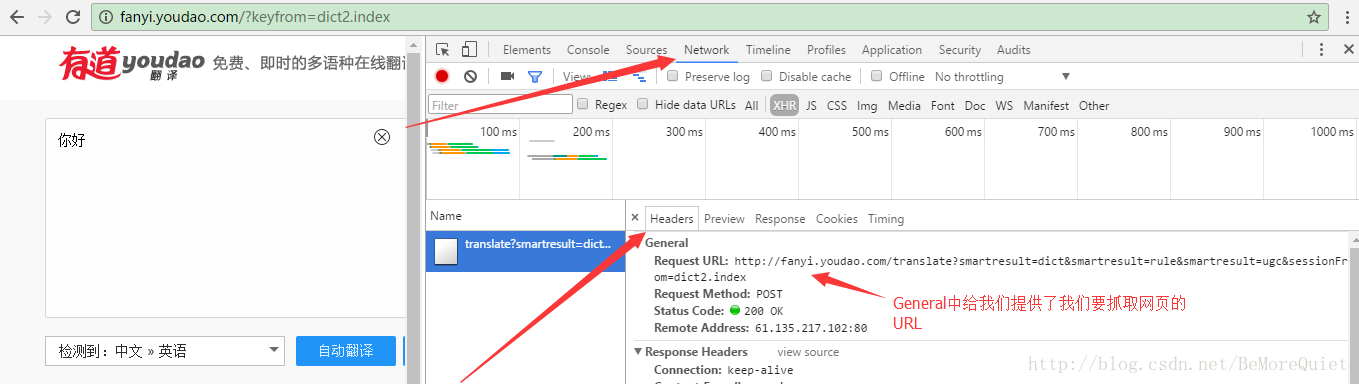This screenshot has width=1359, height=384.
Task: Reload the page with the refresh icon
Action: tap(73, 17)
